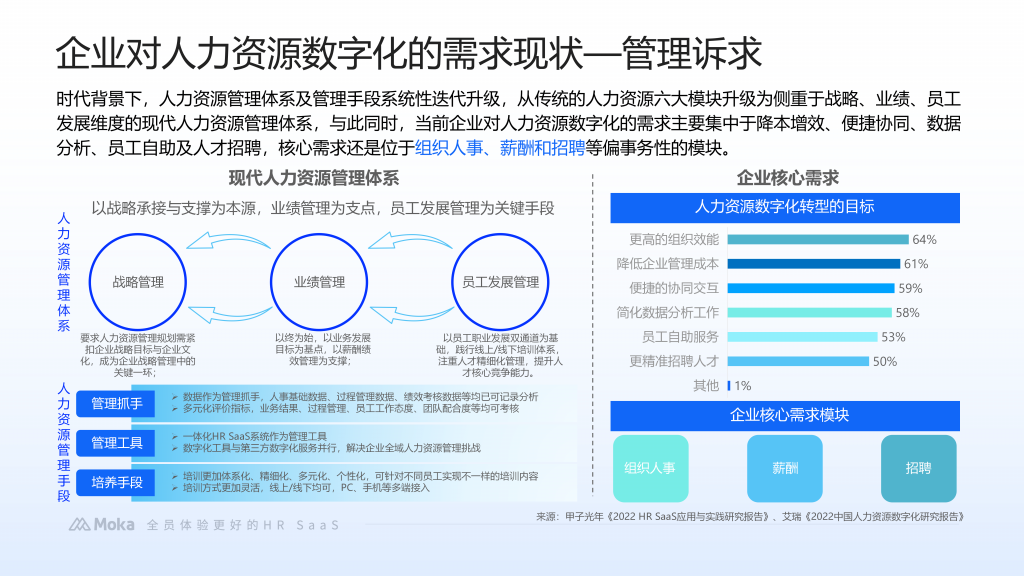Click the 组织人事 module tile
This screenshot has width=1024, height=576.
point(650,468)
